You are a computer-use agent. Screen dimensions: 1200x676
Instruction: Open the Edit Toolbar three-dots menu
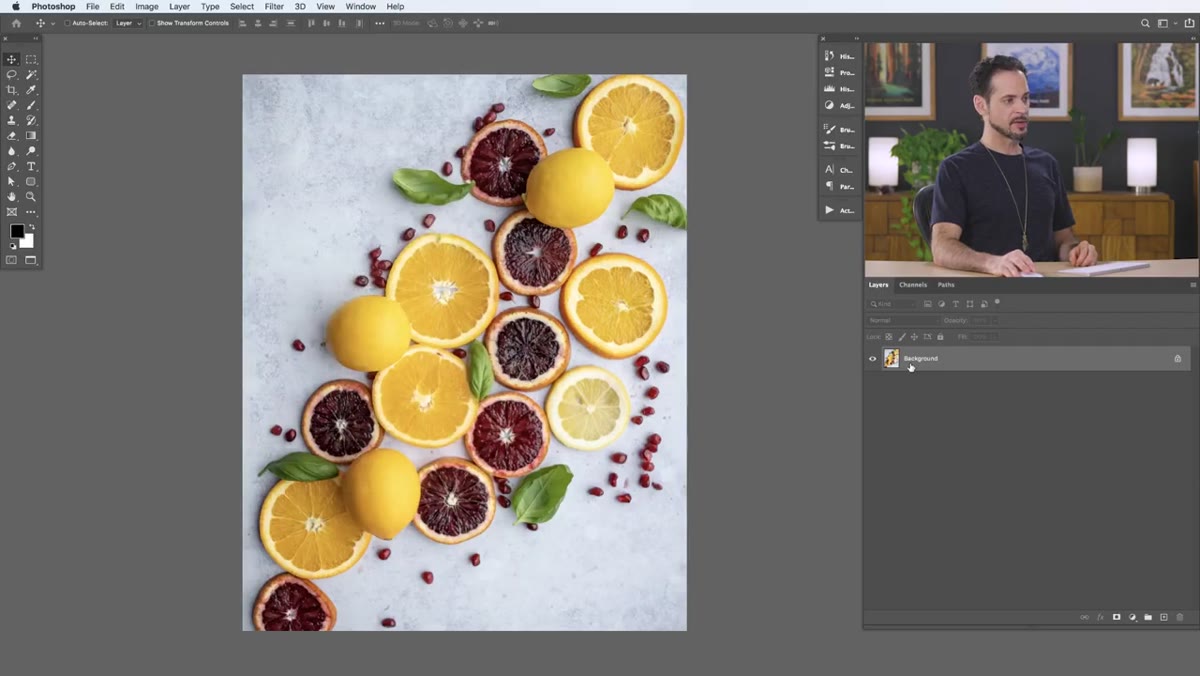31,212
